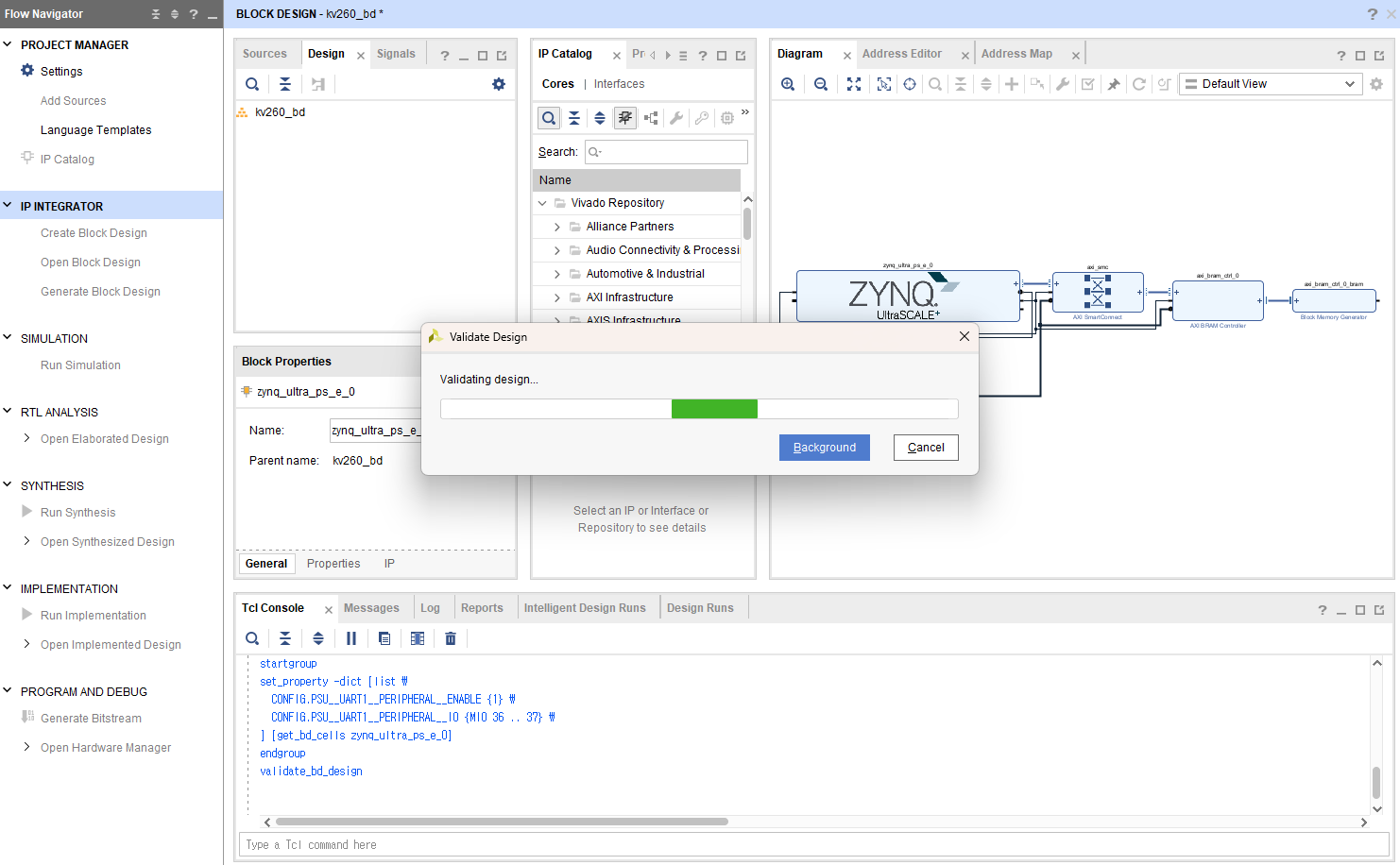Collapse all in the Design panel
This screenshot has height=865, width=1400.
coord(285,84)
